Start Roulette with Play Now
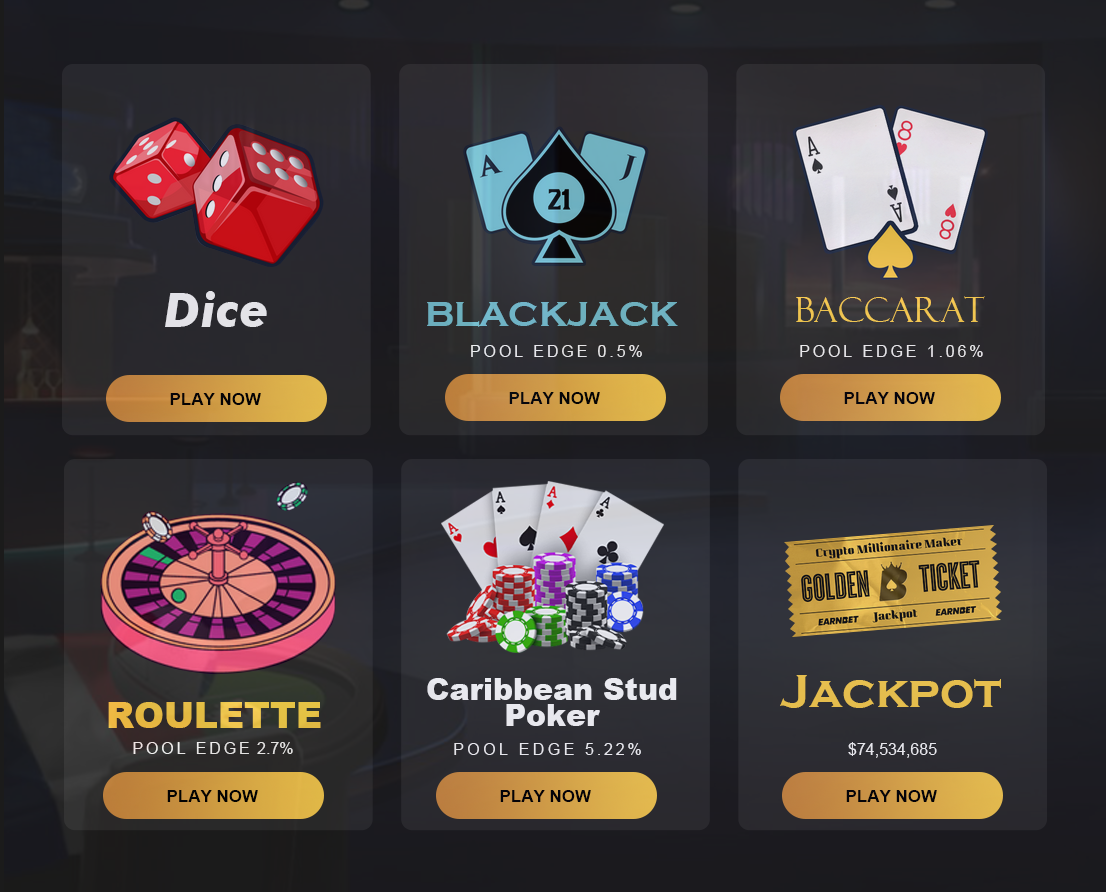 point(213,795)
